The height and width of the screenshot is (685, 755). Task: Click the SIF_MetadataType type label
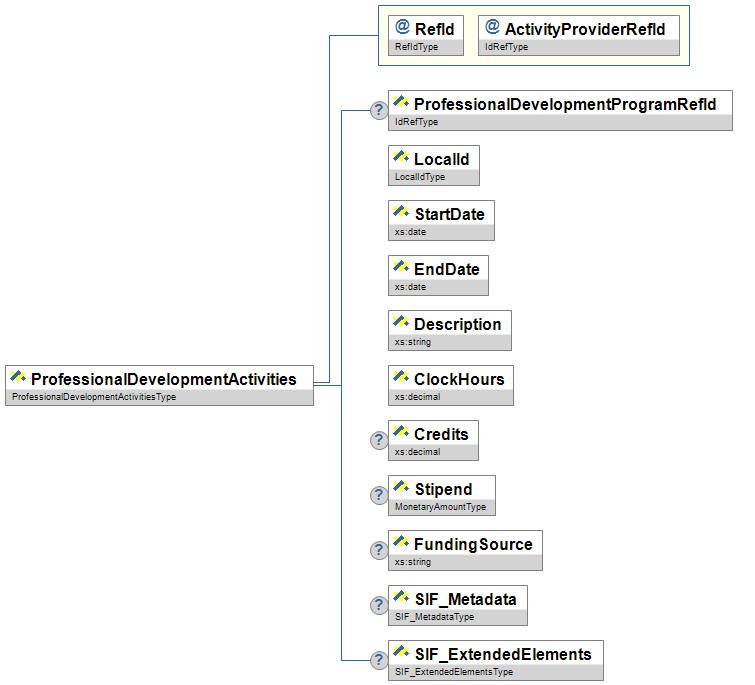click(x=434, y=617)
